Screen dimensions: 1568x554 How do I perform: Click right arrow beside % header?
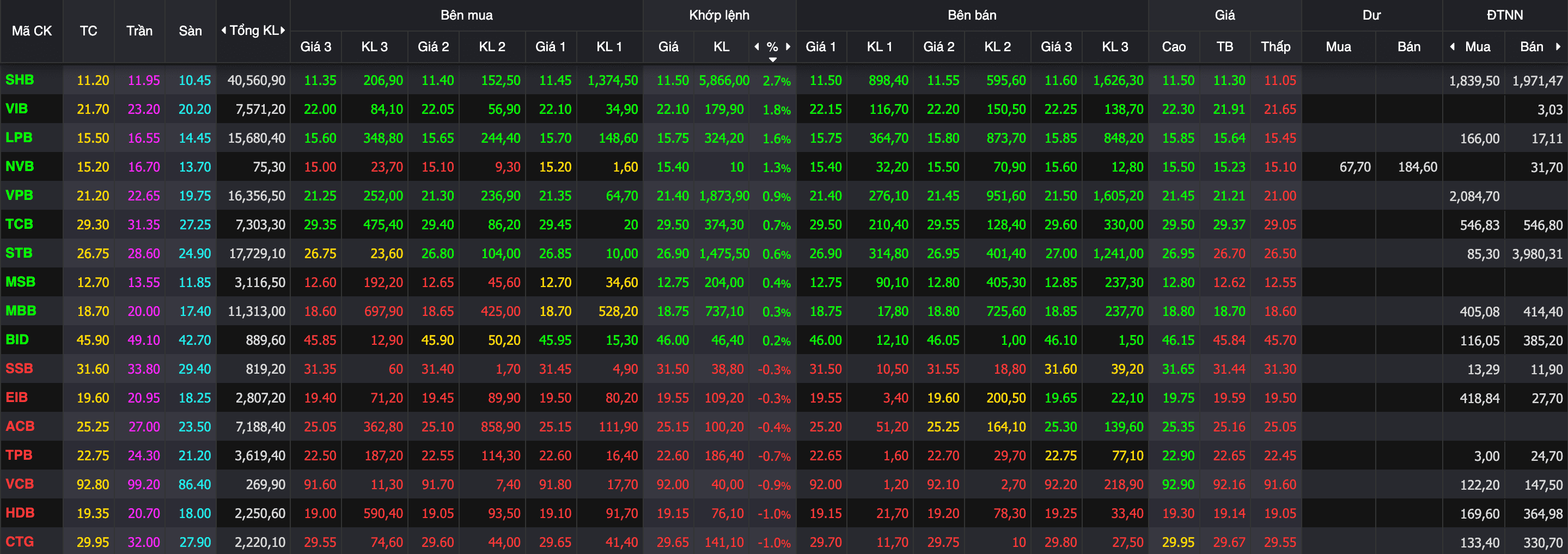tap(788, 46)
